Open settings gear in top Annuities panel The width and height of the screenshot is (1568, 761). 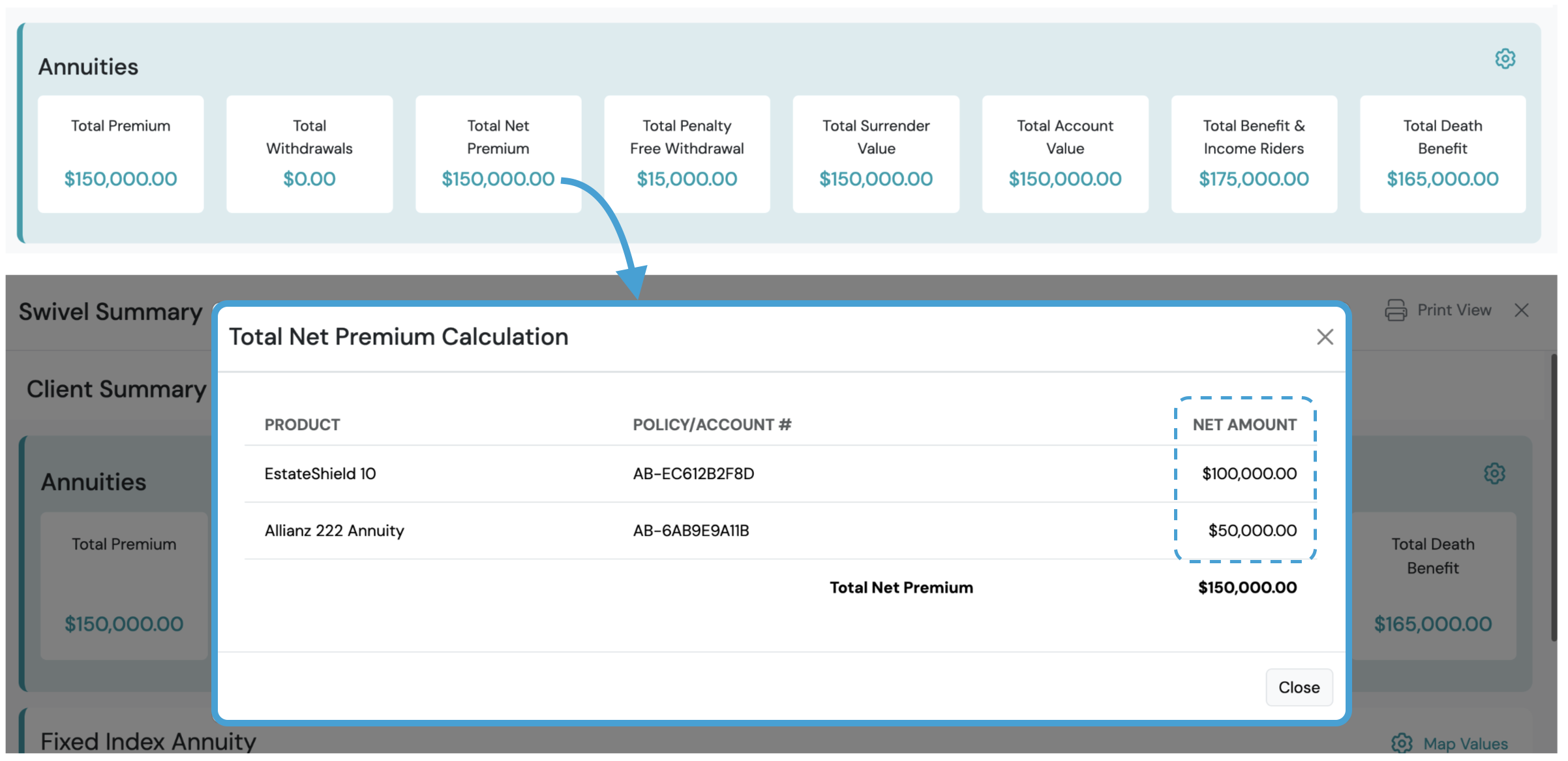click(1505, 59)
